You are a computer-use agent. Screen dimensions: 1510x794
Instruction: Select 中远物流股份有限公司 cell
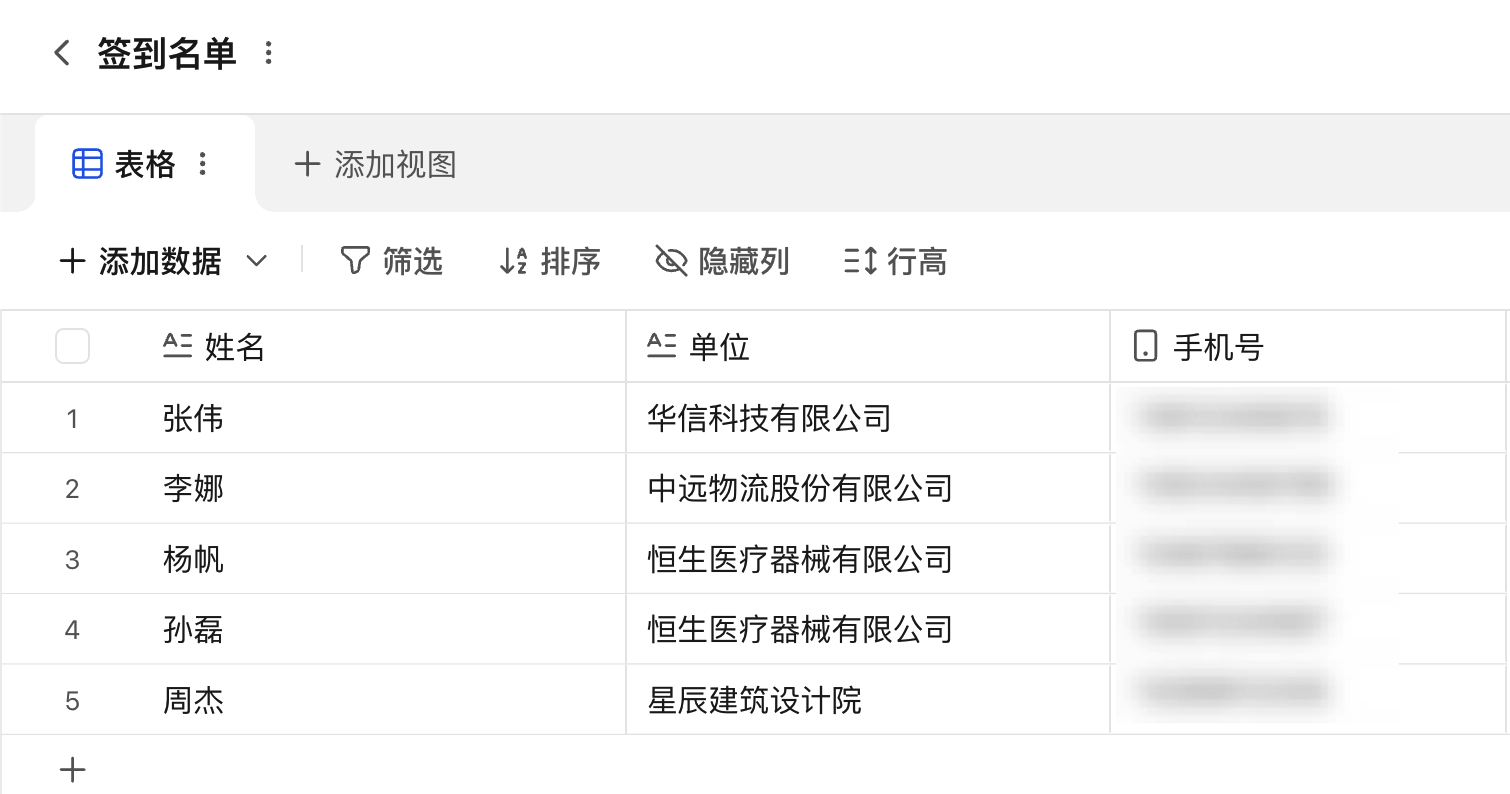(x=868, y=488)
